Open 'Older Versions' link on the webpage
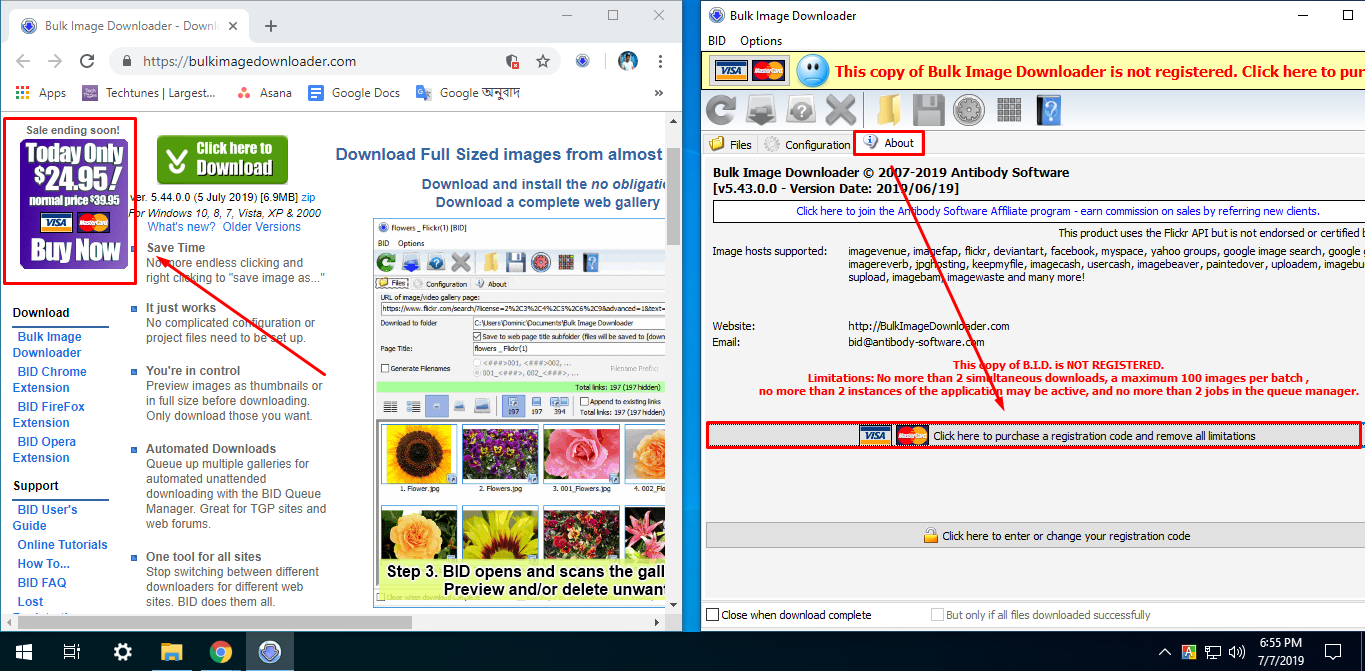Screen dimensions: 1365x671 [x=261, y=227]
